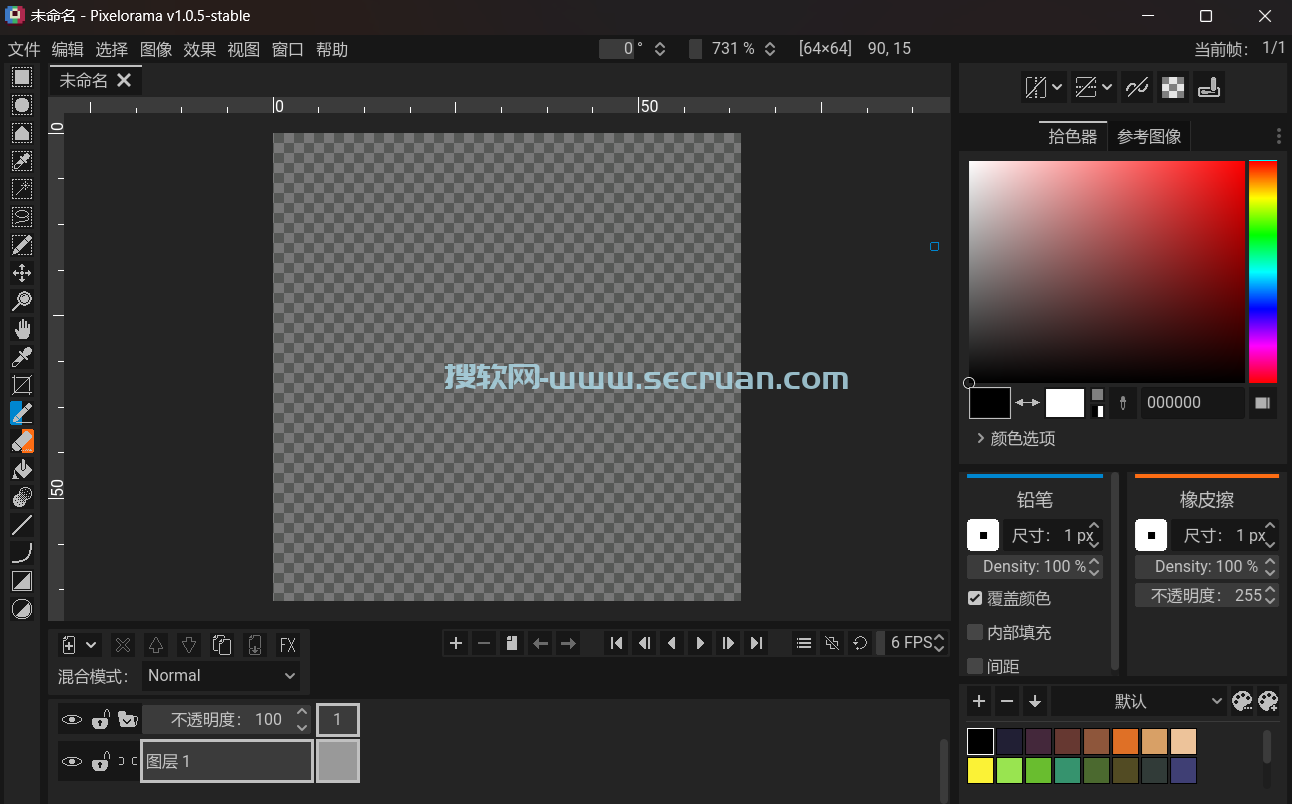Click the black left color swatch

click(990, 403)
